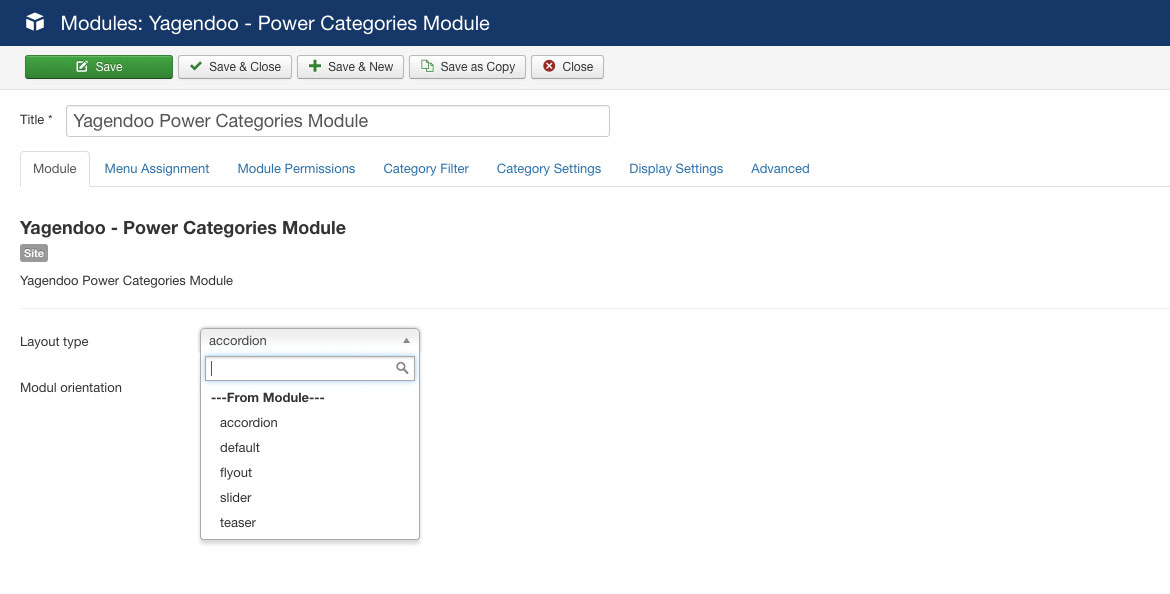The image size is (1170, 594).
Task: Click the Title input field
Action: [x=337, y=121]
